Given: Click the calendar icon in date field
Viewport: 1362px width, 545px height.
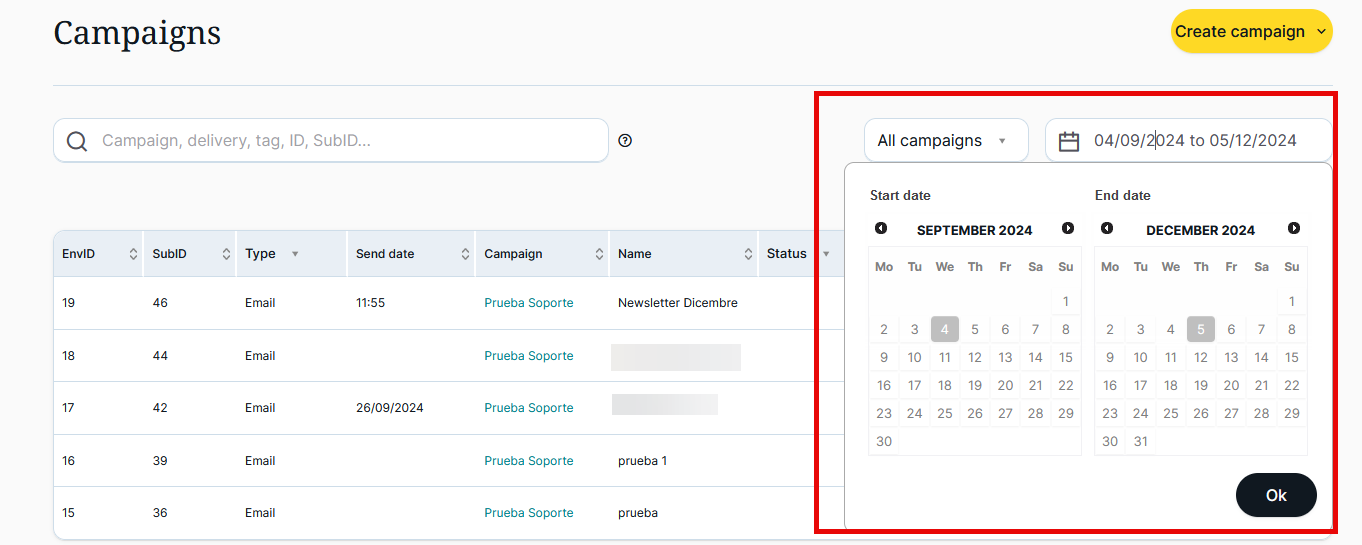Looking at the screenshot, I should (1069, 141).
